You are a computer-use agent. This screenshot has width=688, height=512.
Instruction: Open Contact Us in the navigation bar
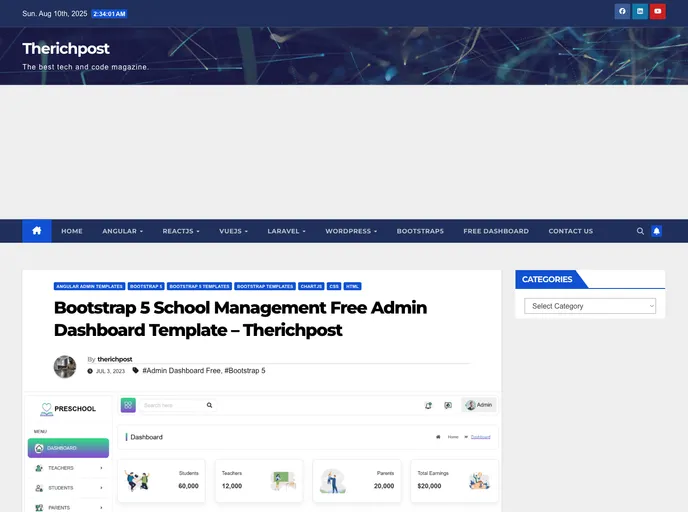click(570, 231)
